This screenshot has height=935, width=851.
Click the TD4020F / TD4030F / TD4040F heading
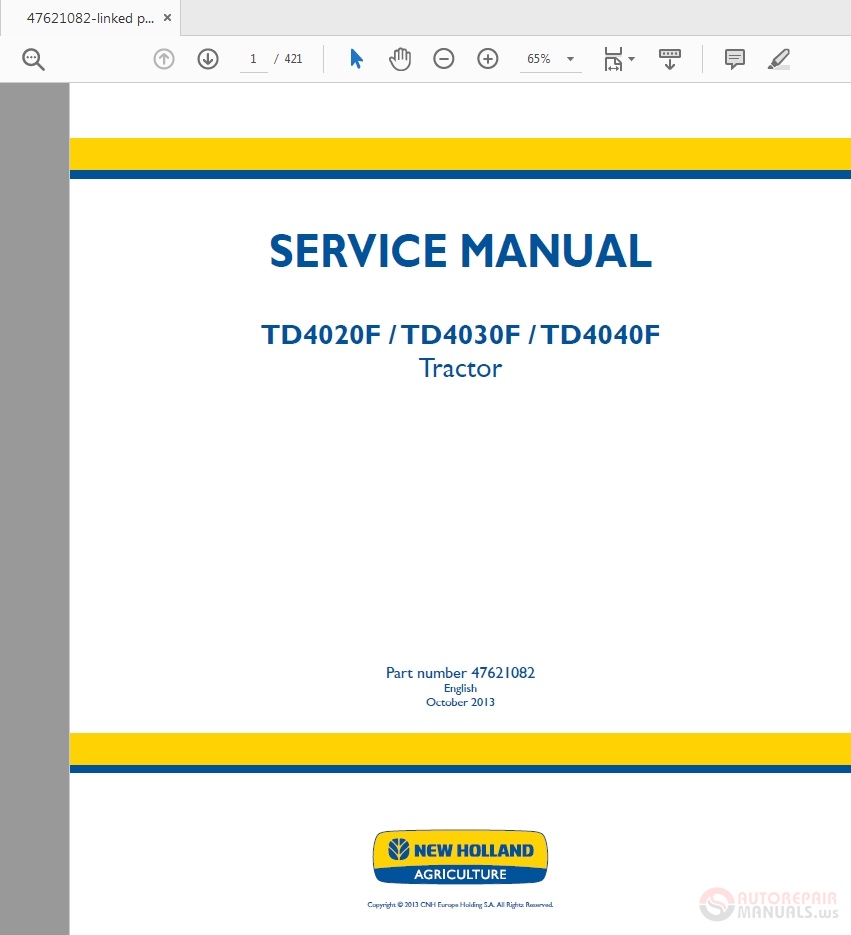[x=460, y=334]
